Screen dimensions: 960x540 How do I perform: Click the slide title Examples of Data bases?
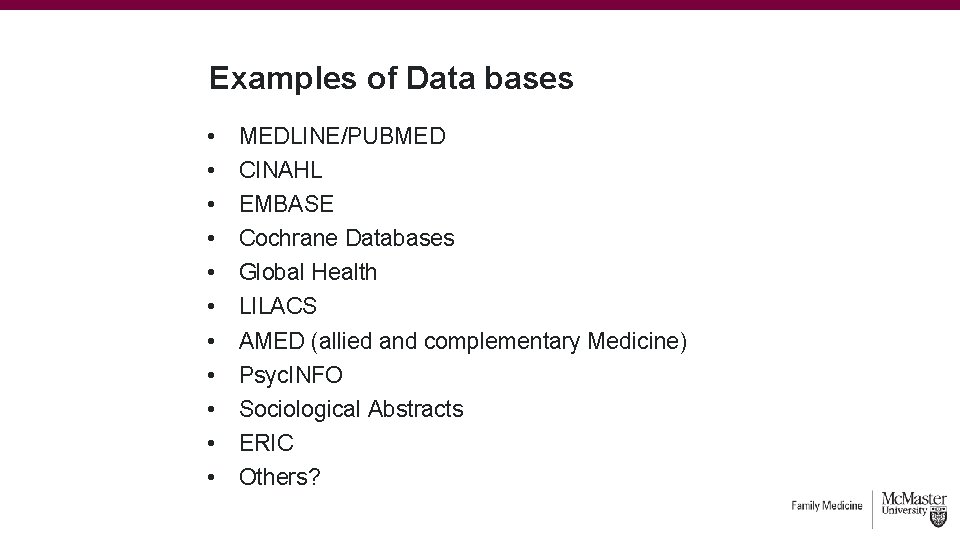(391, 79)
